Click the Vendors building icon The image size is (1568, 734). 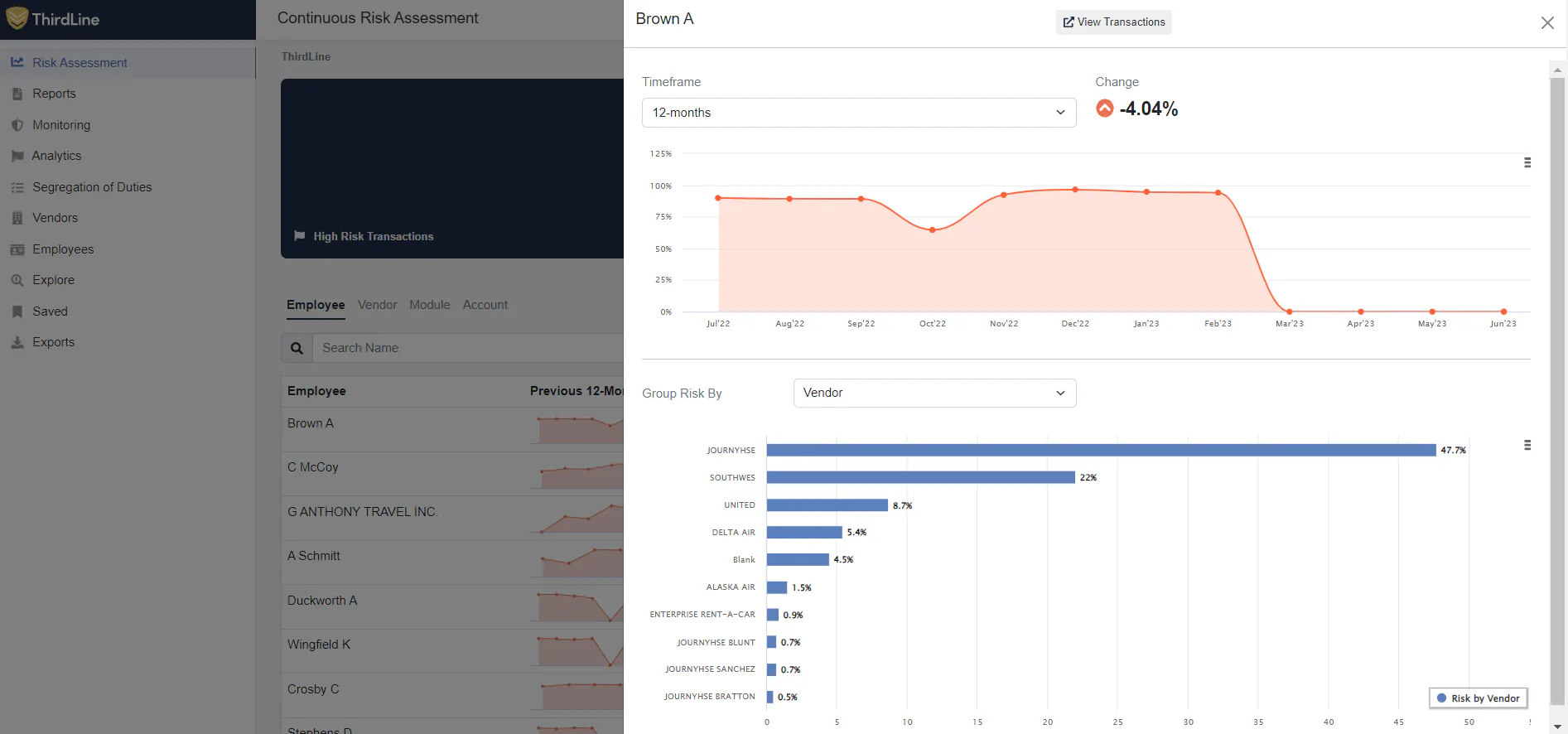coord(17,218)
